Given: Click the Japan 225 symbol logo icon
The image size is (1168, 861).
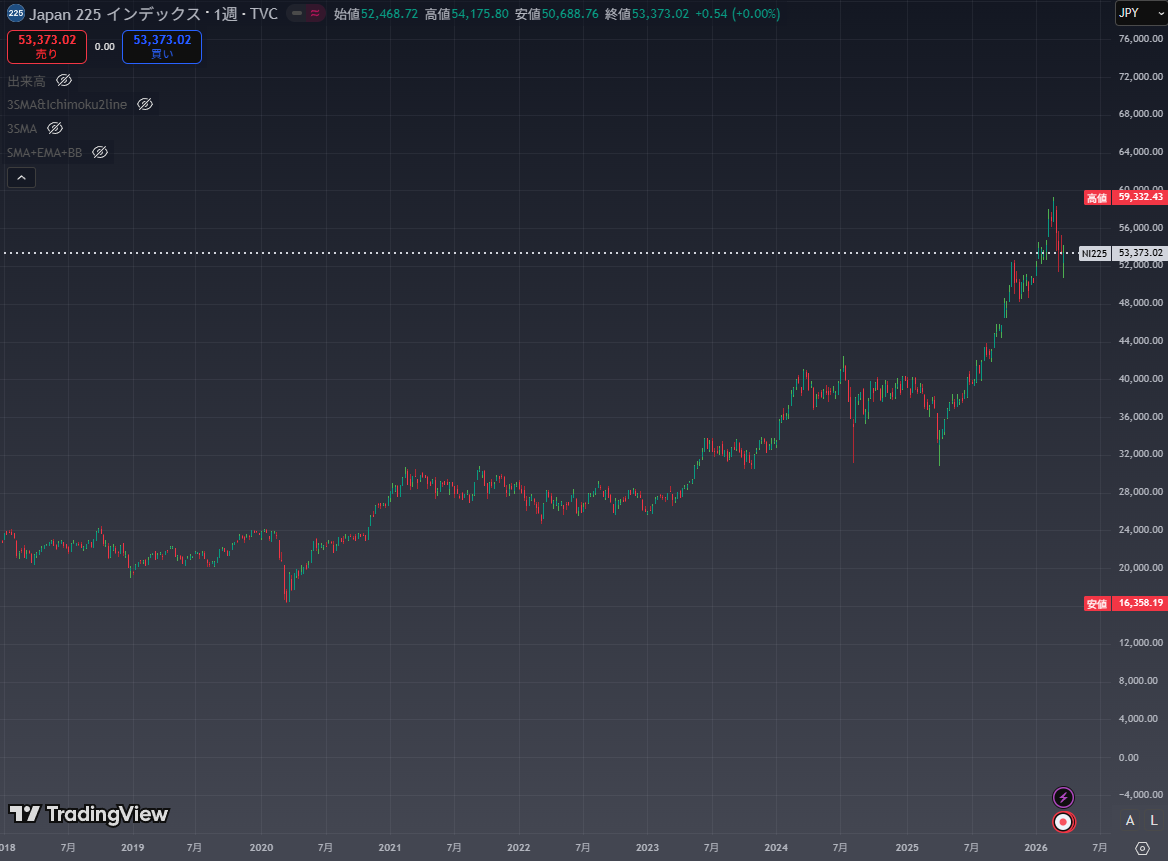Looking at the screenshot, I should click(x=16, y=14).
